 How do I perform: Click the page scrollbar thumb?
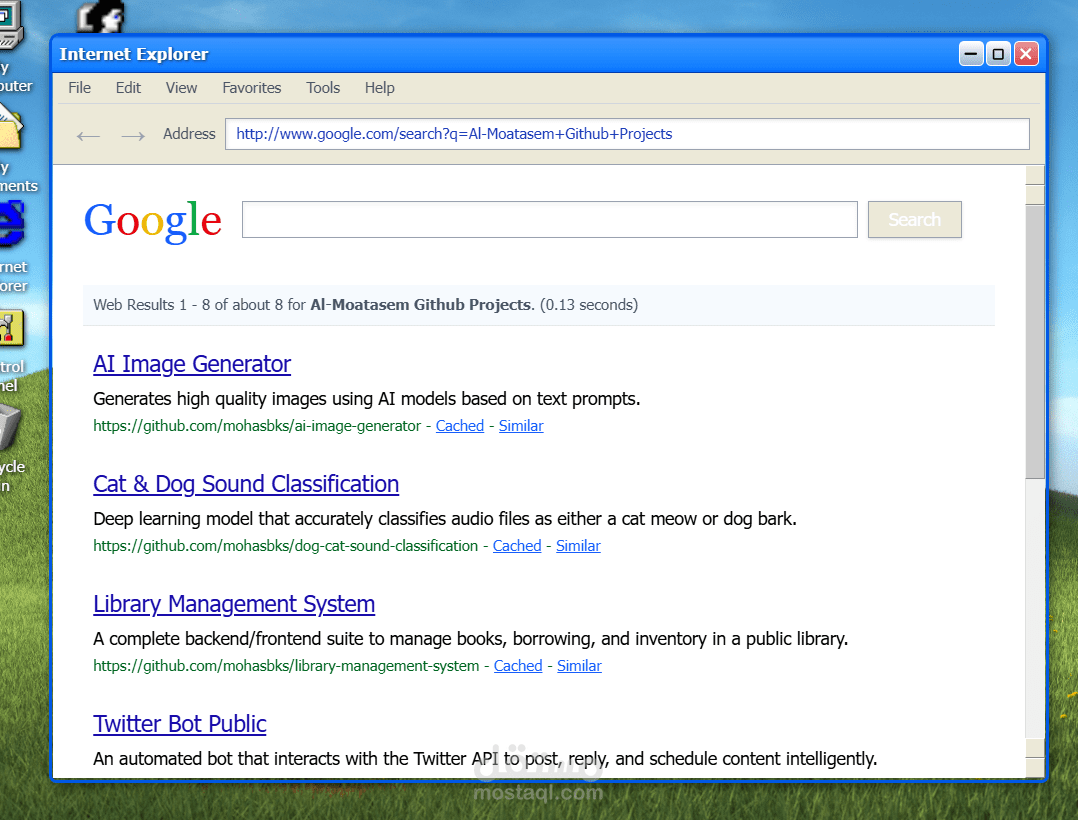[x=1035, y=341]
